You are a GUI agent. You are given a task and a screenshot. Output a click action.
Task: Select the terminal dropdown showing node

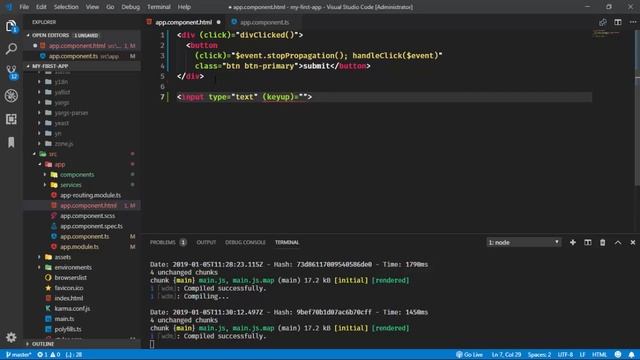pos(524,242)
